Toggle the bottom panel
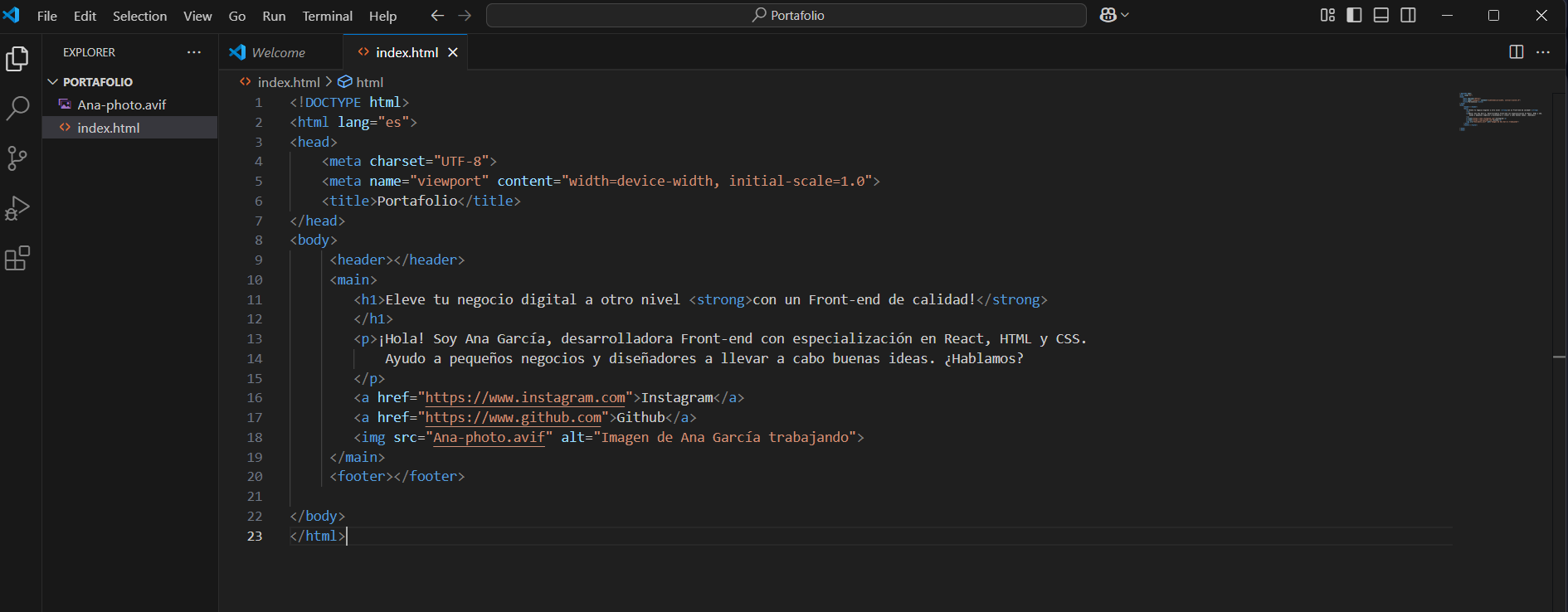The image size is (1568, 612). click(1381, 15)
